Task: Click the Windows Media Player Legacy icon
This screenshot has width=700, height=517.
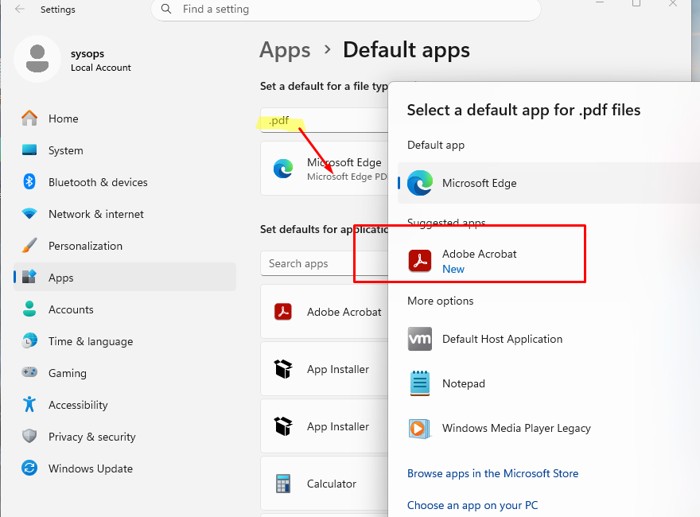Action: (x=420, y=428)
